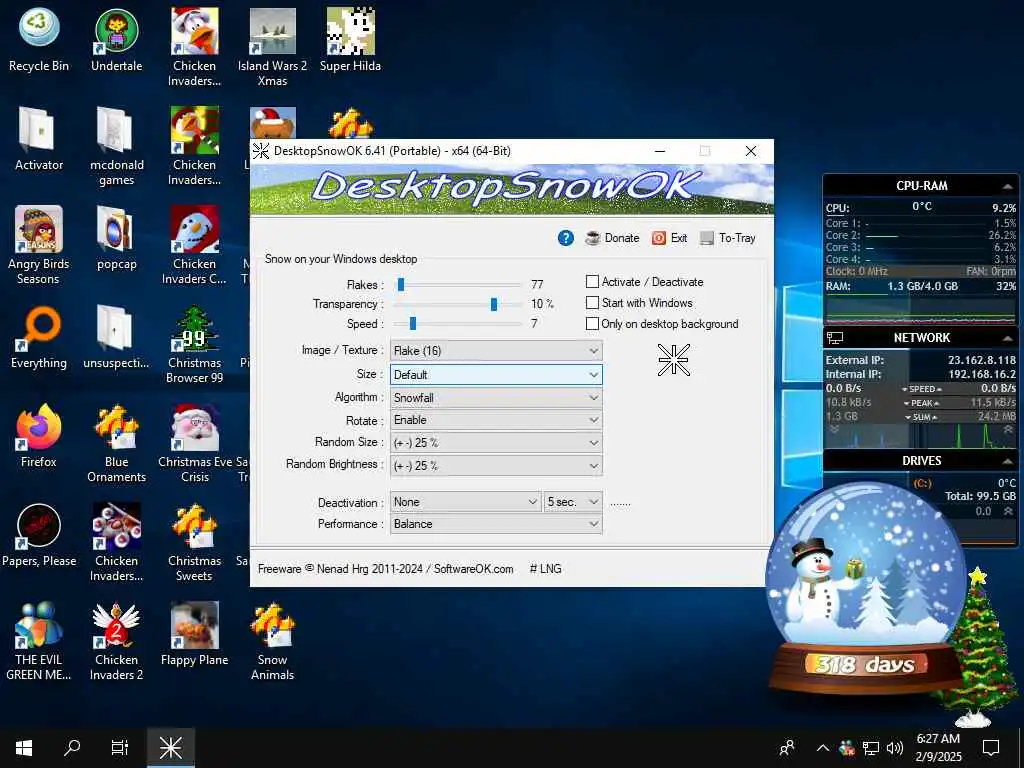Click the Freeware Nenad Hrg SoftwareOK.com link
Screen dimensions: 1024x768
coord(385,569)
